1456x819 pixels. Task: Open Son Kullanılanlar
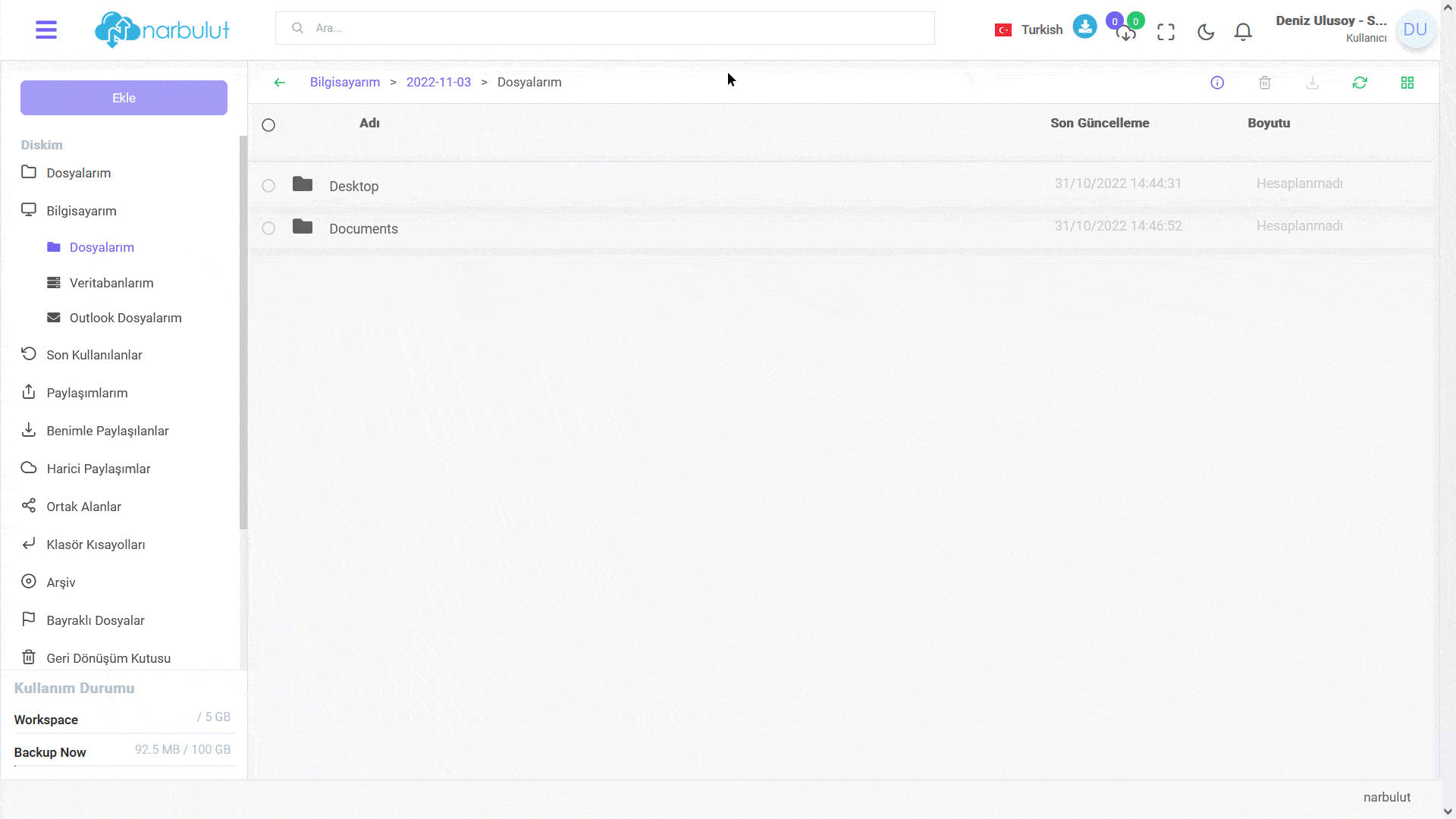[94, 355]
